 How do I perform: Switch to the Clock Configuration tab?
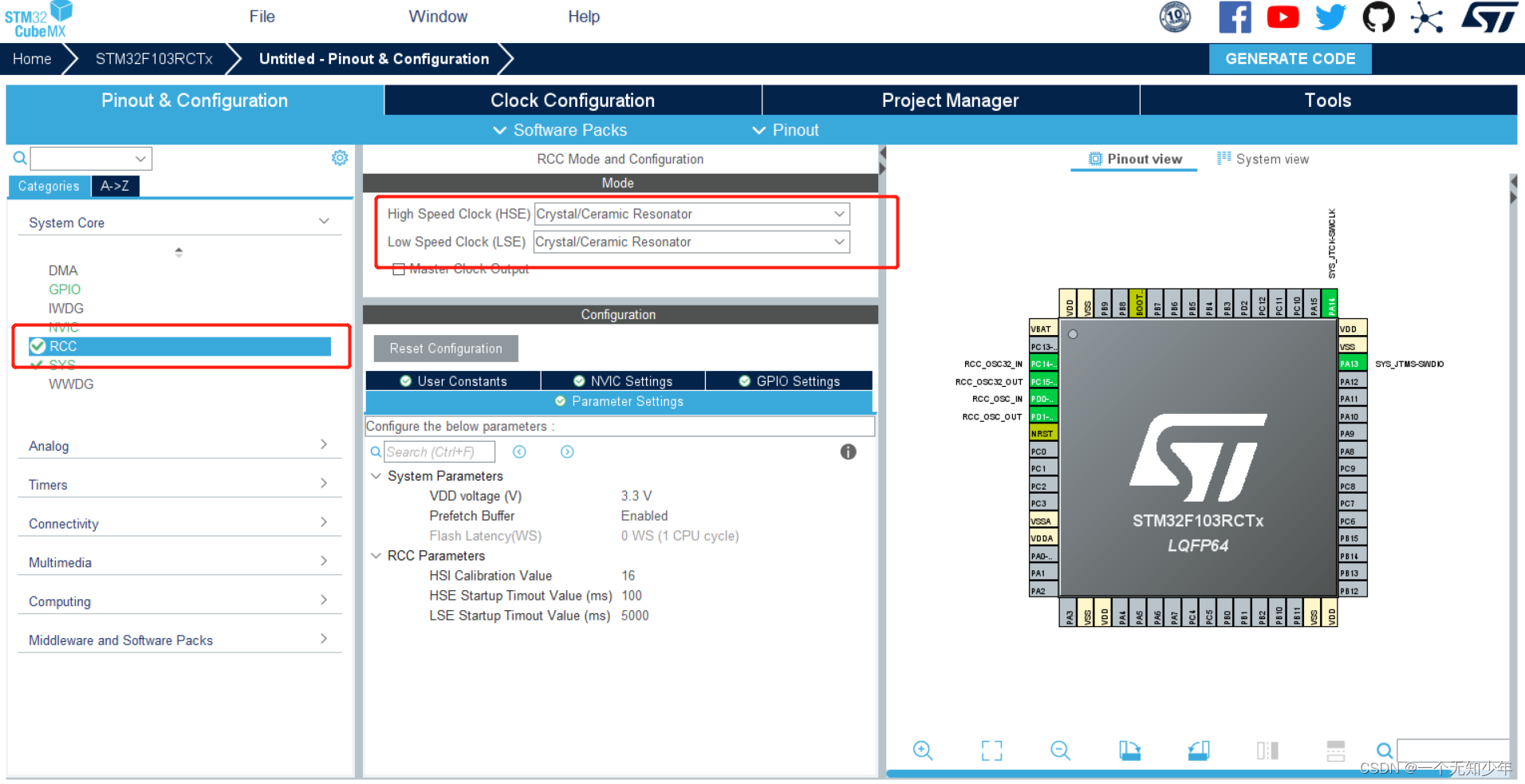(573, 100)
